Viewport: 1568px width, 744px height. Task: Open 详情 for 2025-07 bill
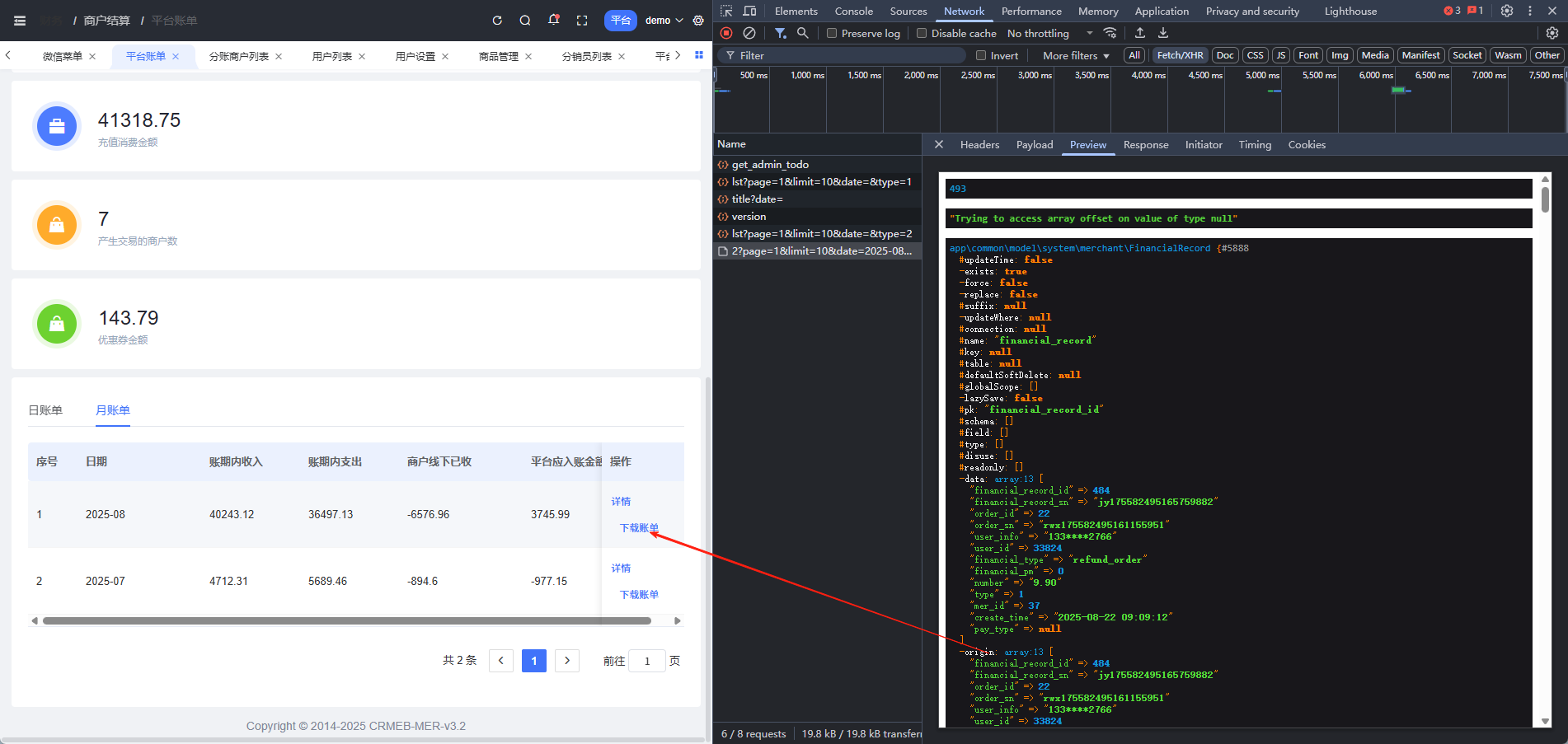(621, 568)
